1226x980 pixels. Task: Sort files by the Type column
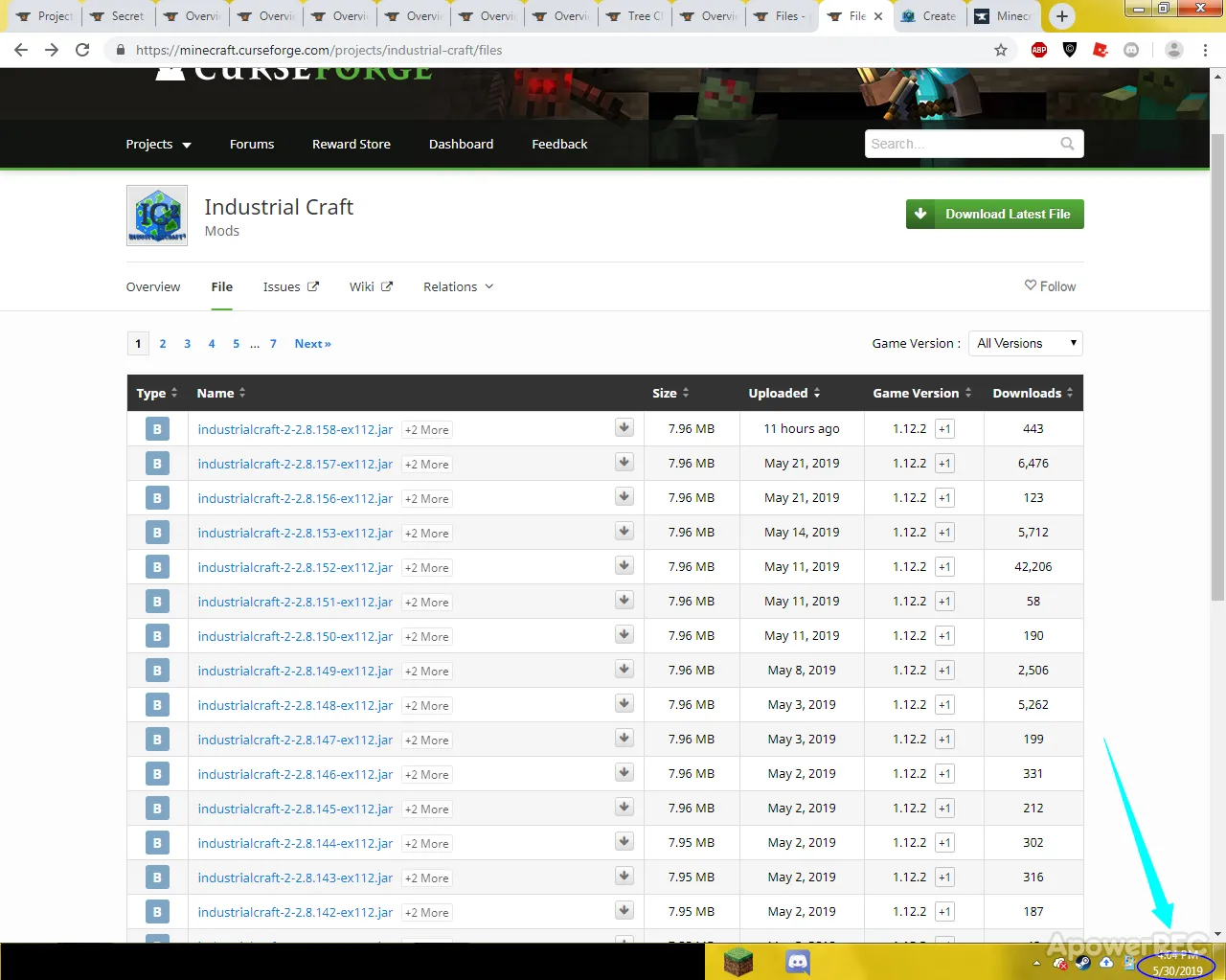[157, 393]
